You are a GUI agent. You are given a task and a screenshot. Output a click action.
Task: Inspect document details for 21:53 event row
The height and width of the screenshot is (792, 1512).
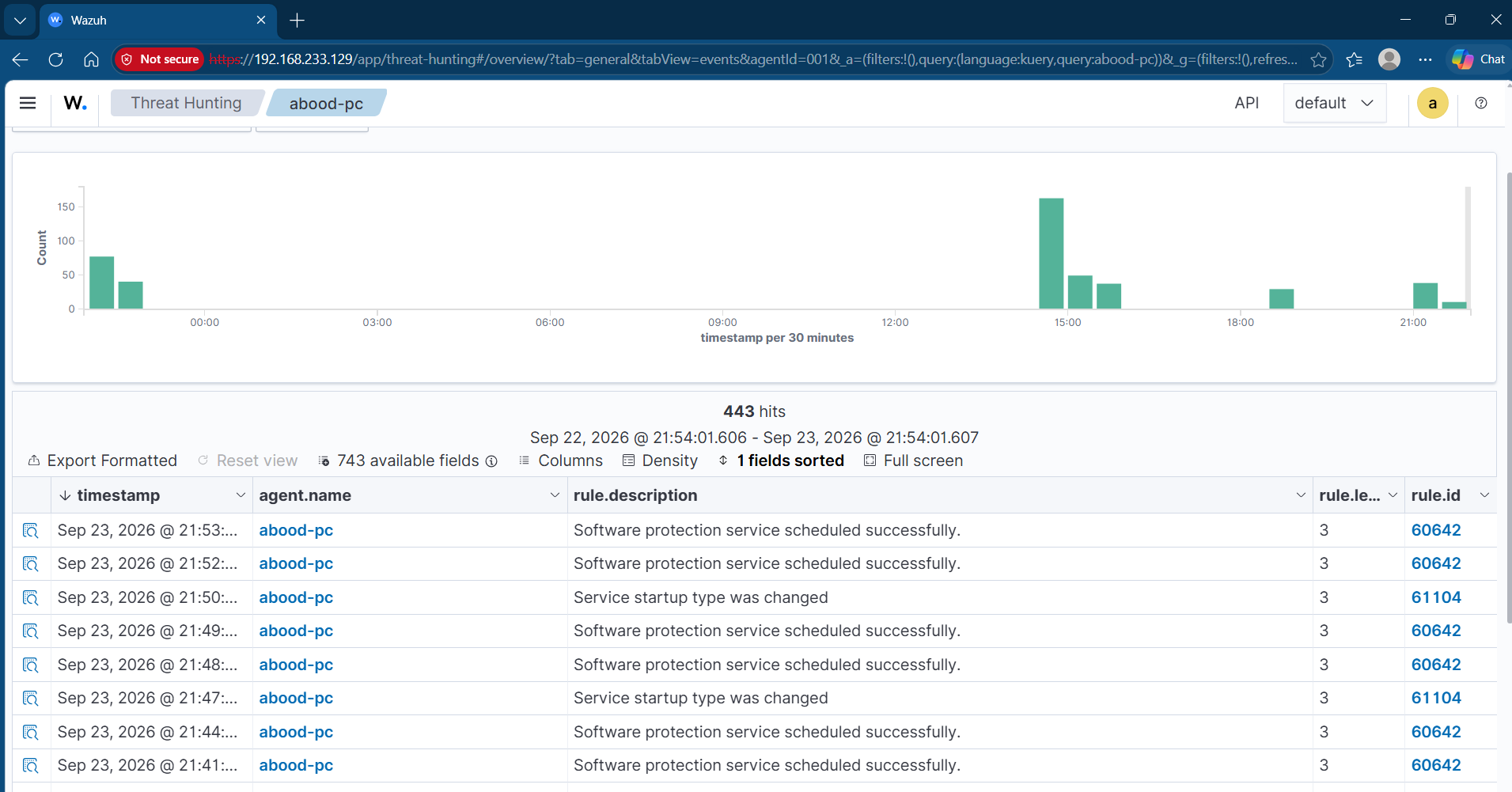point(31,530)
